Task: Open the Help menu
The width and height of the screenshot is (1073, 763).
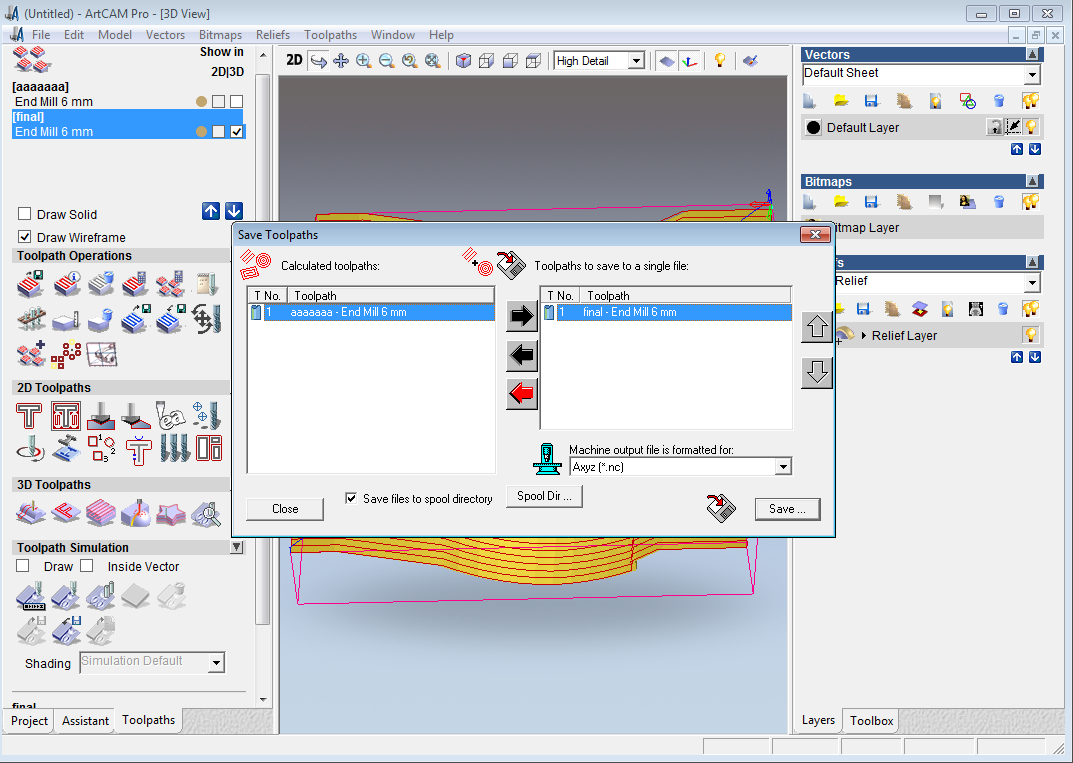Action: click(441, 35)
